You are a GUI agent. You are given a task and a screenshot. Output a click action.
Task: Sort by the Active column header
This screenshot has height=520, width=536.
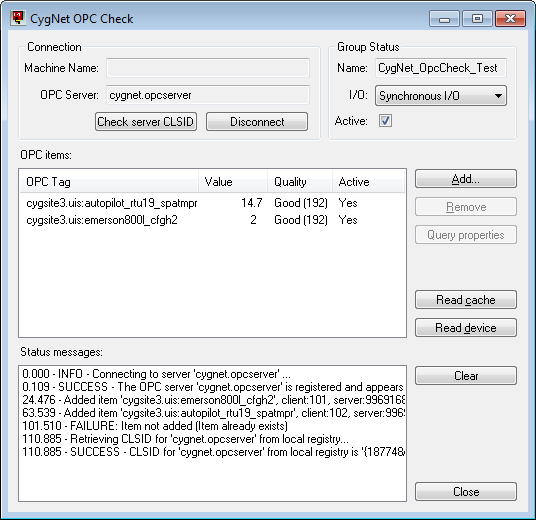368,182
